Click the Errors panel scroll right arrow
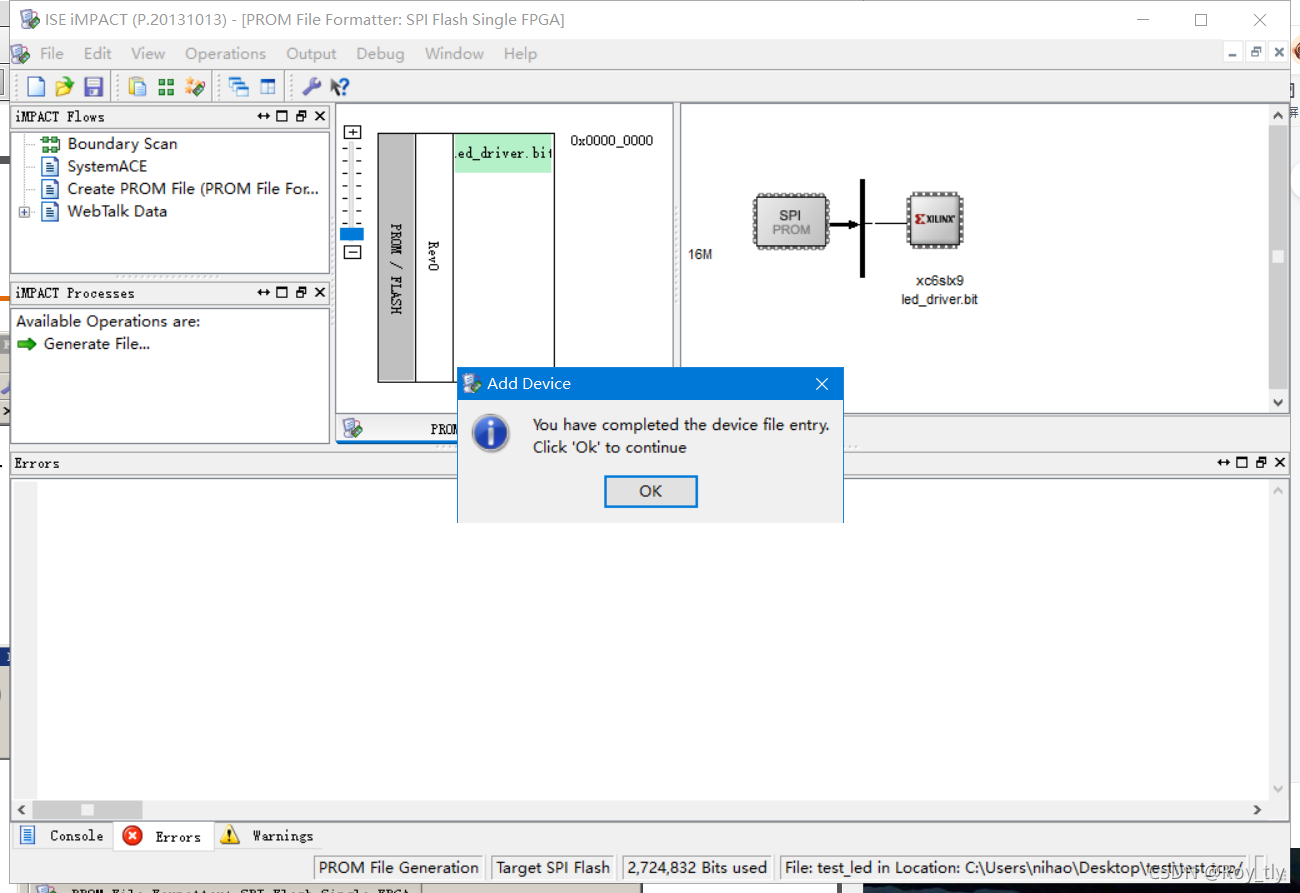Screen dimensions: 1300x893 point(1258,809)
